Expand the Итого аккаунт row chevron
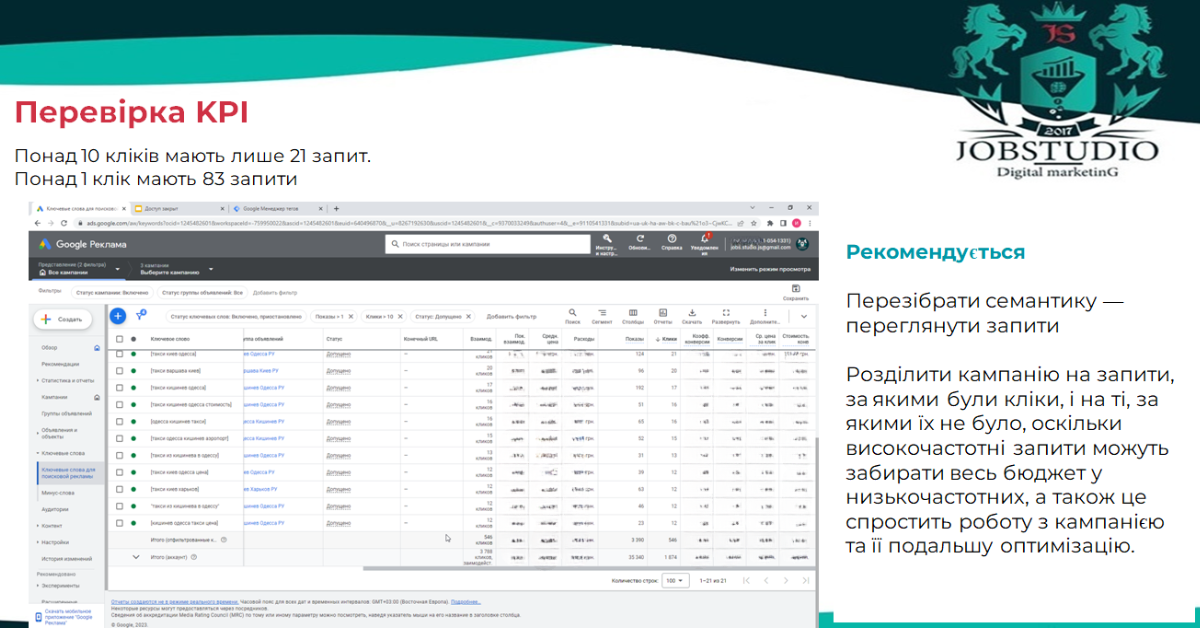The image size is (1200, 628). pos(135,558)
